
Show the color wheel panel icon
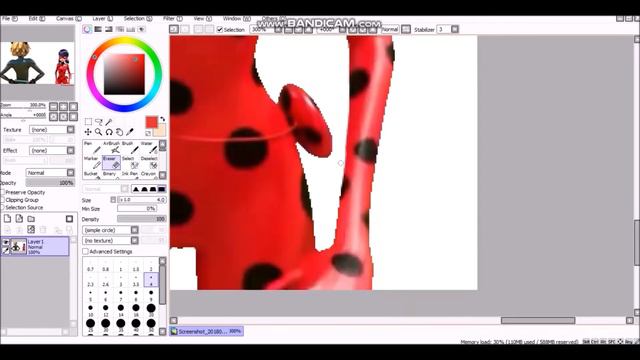[87, 29]
